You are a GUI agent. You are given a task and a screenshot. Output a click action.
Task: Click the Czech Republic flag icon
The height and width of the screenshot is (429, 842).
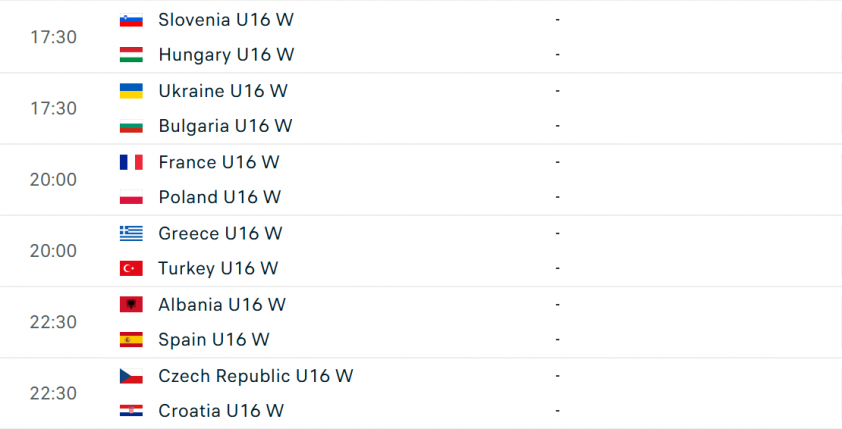(x=131, y=376)
